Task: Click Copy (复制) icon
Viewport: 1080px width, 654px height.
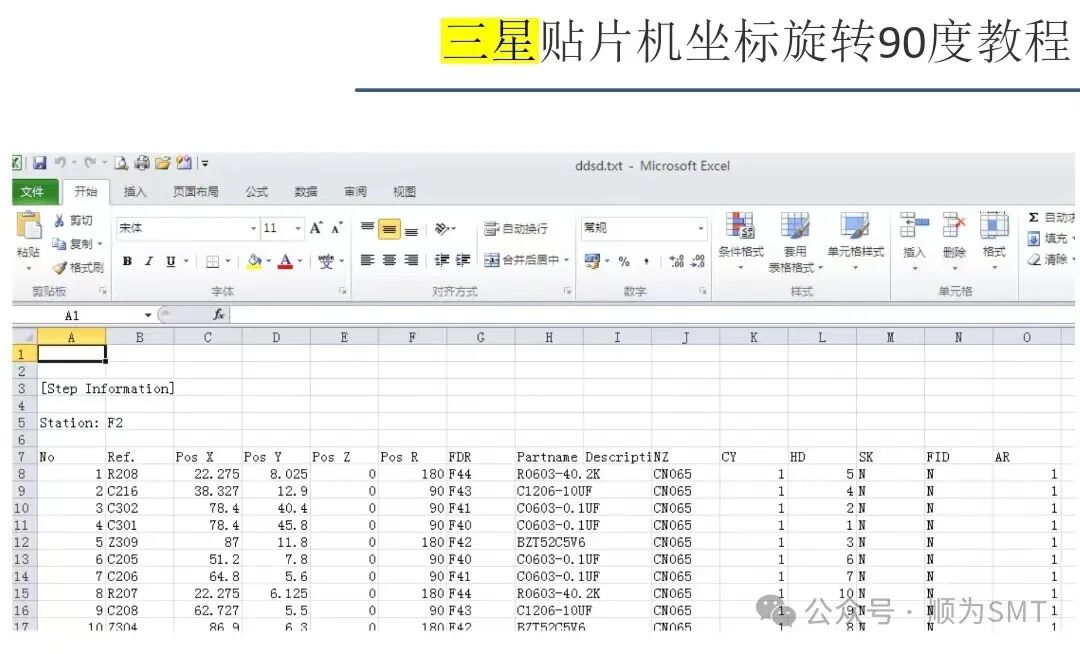Action: [60, 244]
